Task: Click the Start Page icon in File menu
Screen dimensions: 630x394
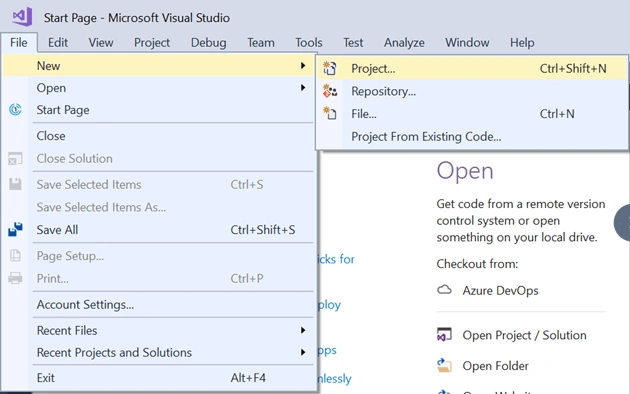Action: tap(15, 110)
